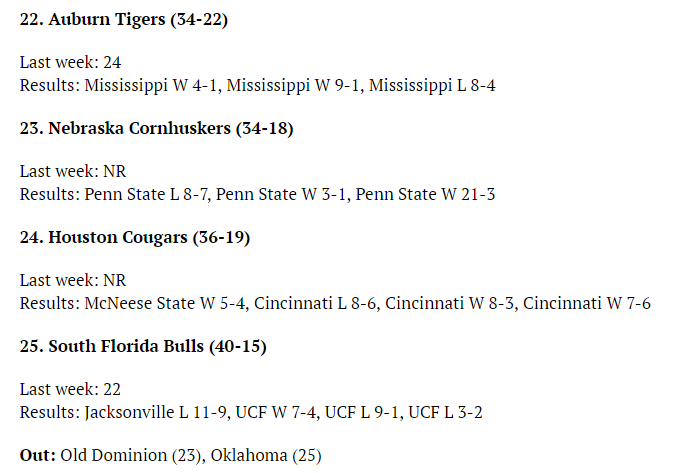Click the Penn State L 8-7 result
Screen dimensions: 691x473
point(146,194)
